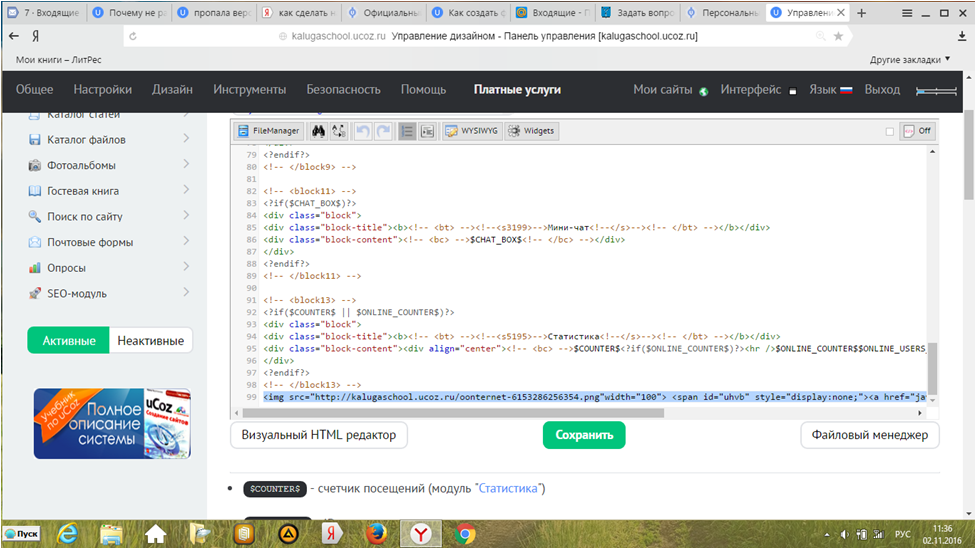Bookmark page with star icon
The image size is (976, 549).
tap(838, 36)
